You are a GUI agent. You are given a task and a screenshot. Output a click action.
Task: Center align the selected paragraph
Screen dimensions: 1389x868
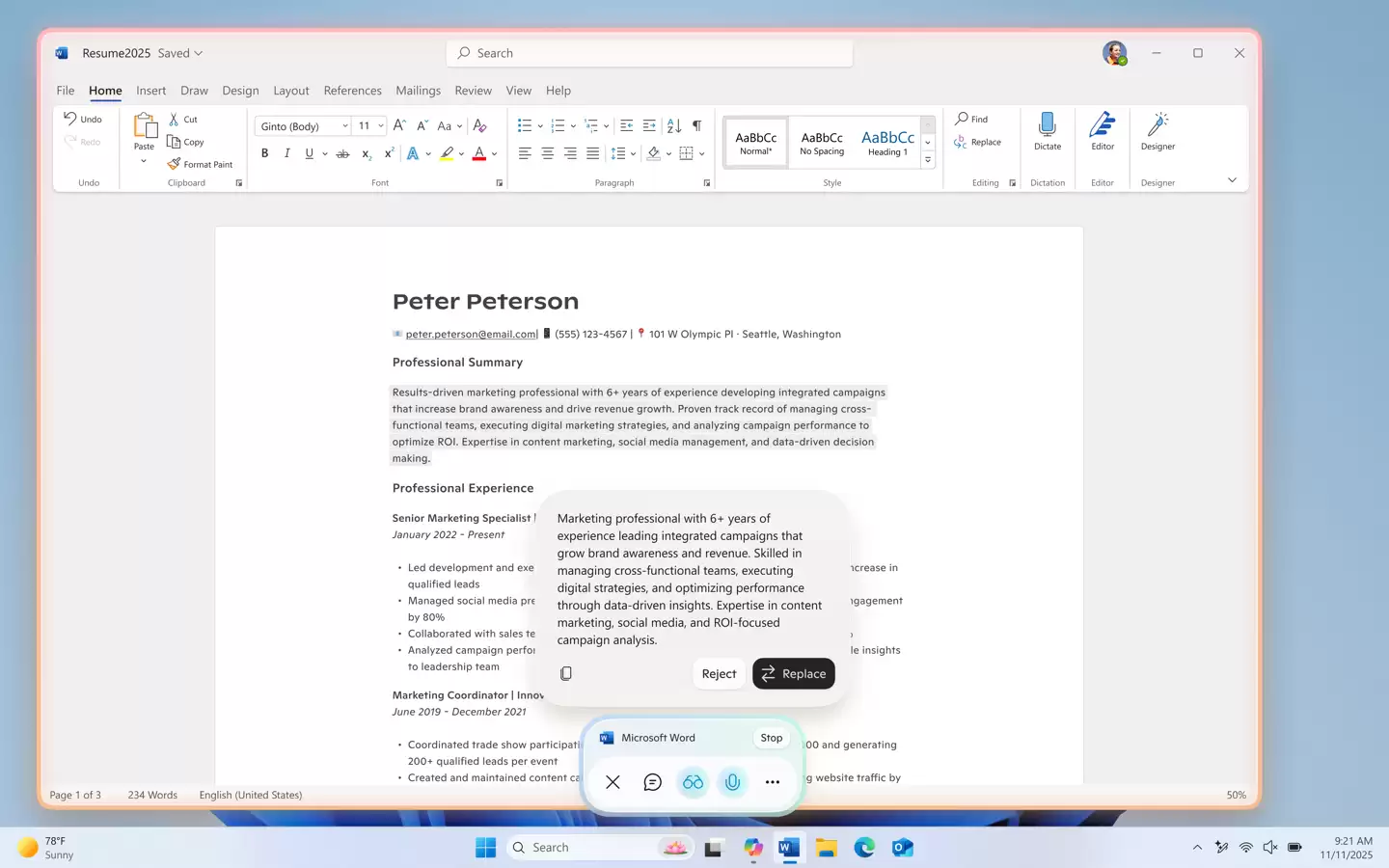pos(547,152)
